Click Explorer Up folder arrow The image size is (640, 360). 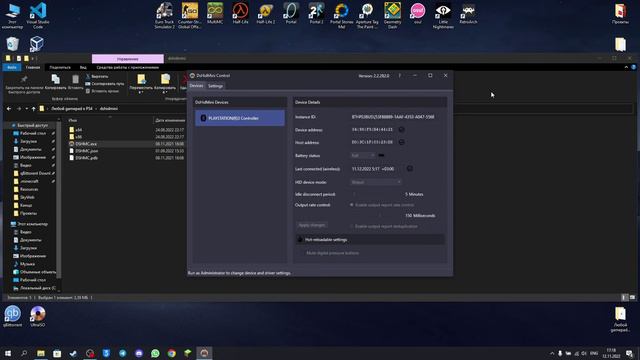pos(33,109)
